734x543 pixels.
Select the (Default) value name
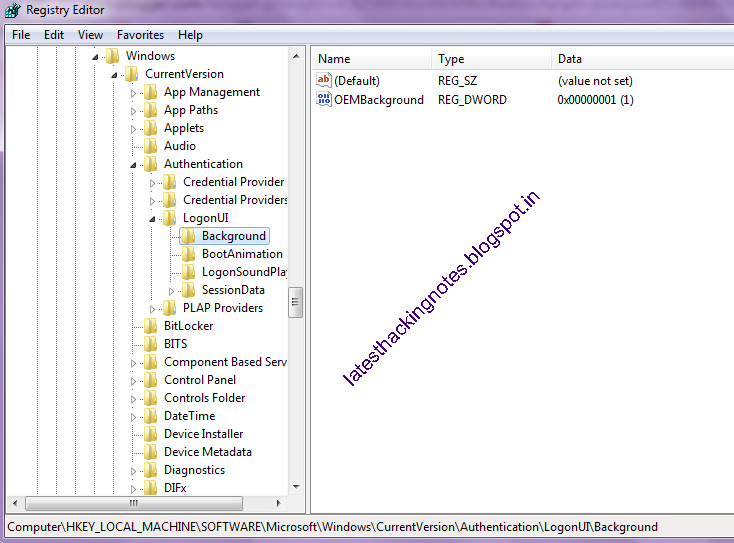(357, 81)
